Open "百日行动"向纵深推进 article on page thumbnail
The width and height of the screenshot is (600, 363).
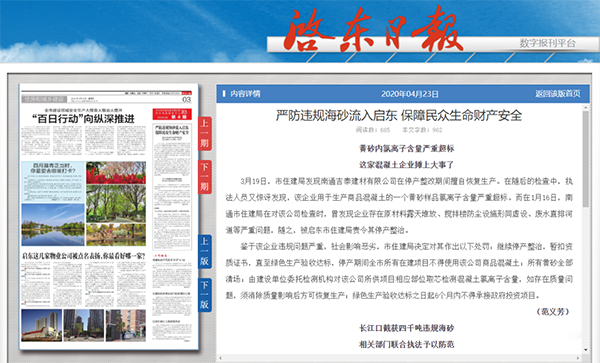click(x=83, y=119)
